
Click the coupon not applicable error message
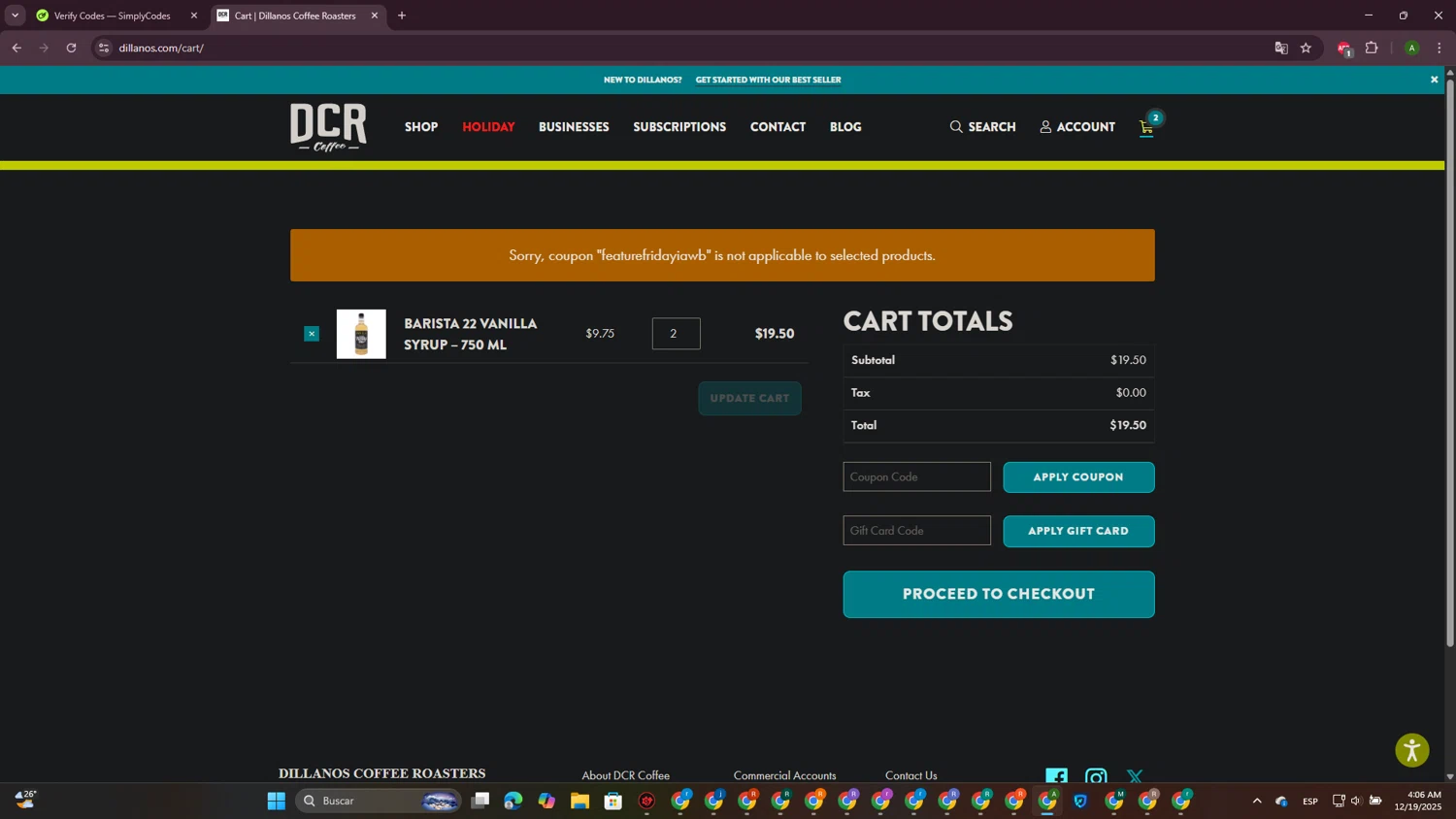[x=722, y=255]
